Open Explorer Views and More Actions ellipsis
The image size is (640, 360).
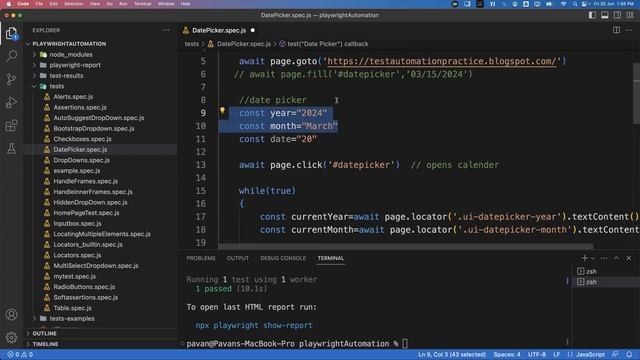(x=166, y=30)
